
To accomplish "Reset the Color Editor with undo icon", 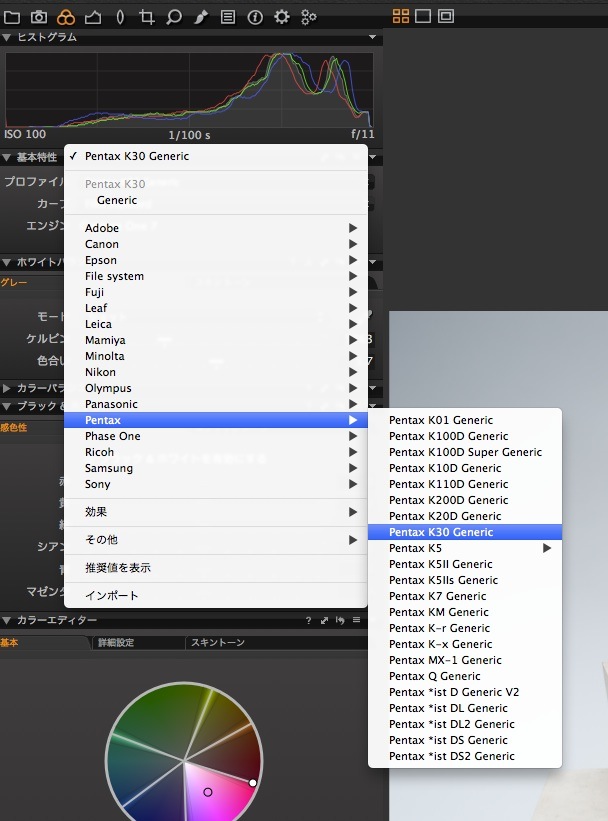I will (x=340, y=620).
